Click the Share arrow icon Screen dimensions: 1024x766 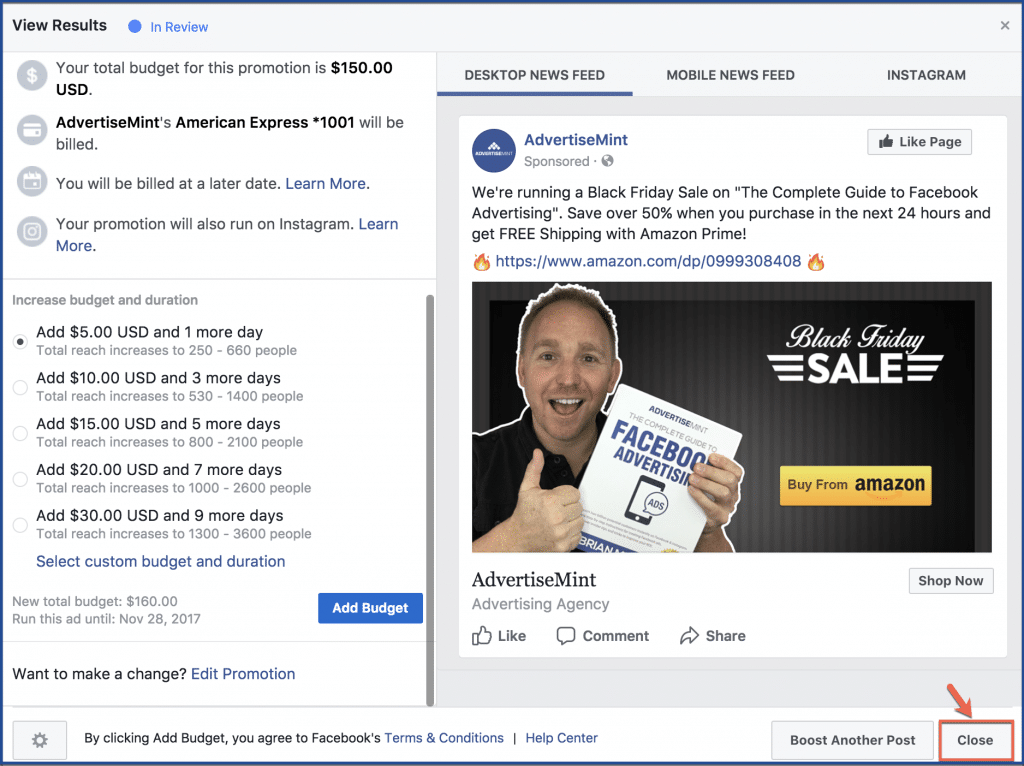point(689,635)
